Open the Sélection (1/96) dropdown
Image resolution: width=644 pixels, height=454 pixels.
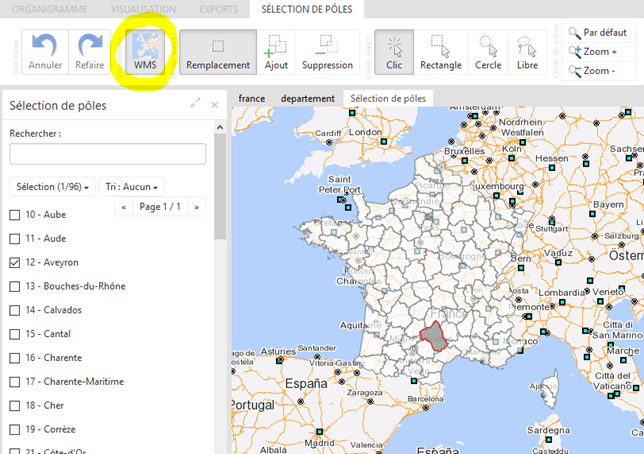pos(53,187)
